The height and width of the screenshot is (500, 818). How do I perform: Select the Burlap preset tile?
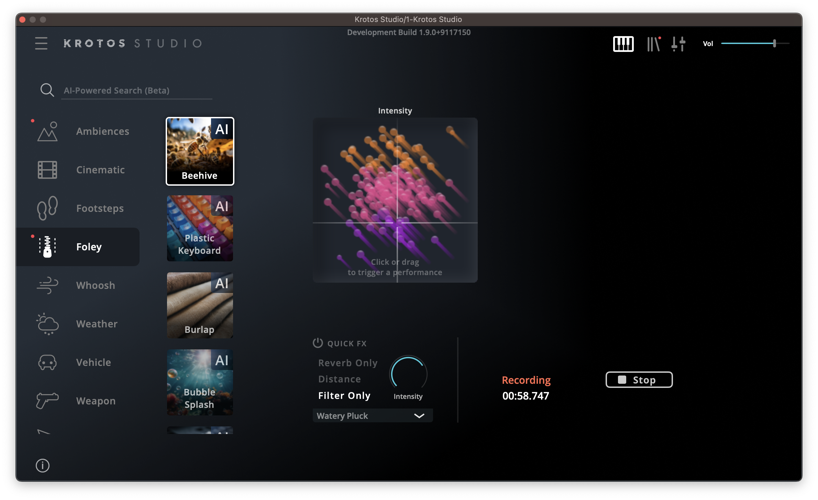click(x=200, y=305)
